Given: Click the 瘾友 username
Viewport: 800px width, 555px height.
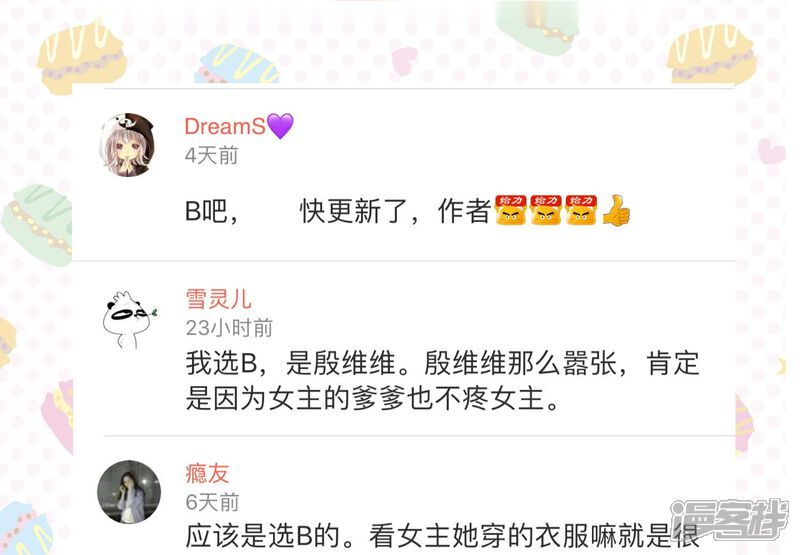Looking at the screenshot, I should (x=207, y=473).
